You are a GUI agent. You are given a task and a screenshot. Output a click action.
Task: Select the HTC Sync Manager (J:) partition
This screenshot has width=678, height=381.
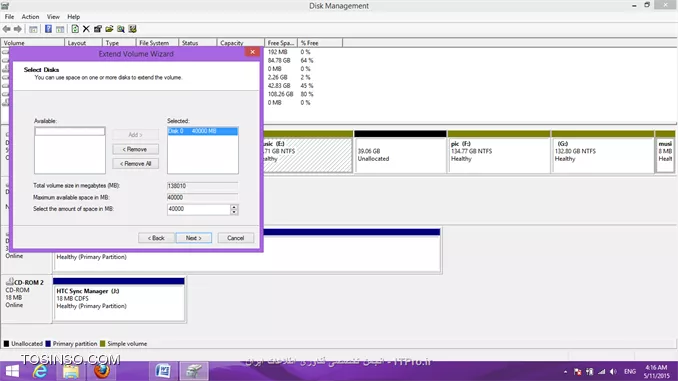119,299
